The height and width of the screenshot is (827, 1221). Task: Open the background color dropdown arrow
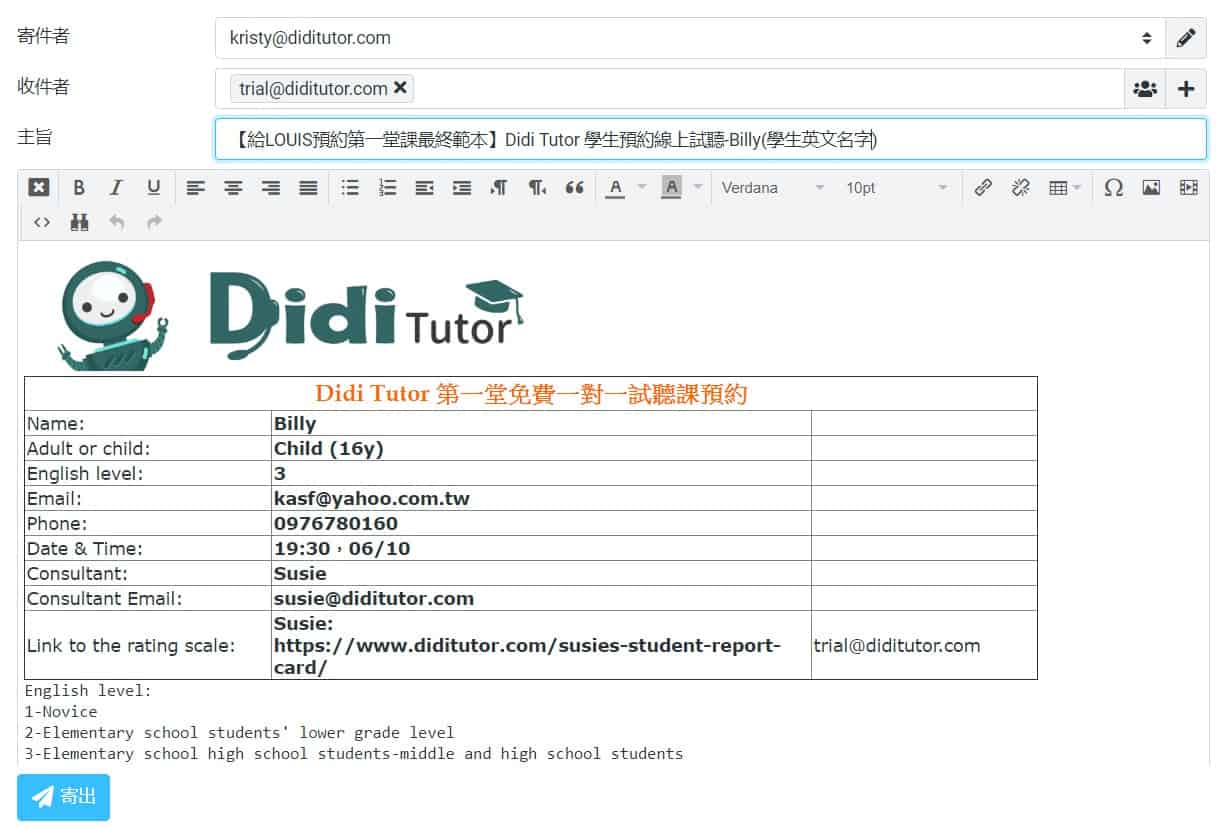(x=697, y=187)
